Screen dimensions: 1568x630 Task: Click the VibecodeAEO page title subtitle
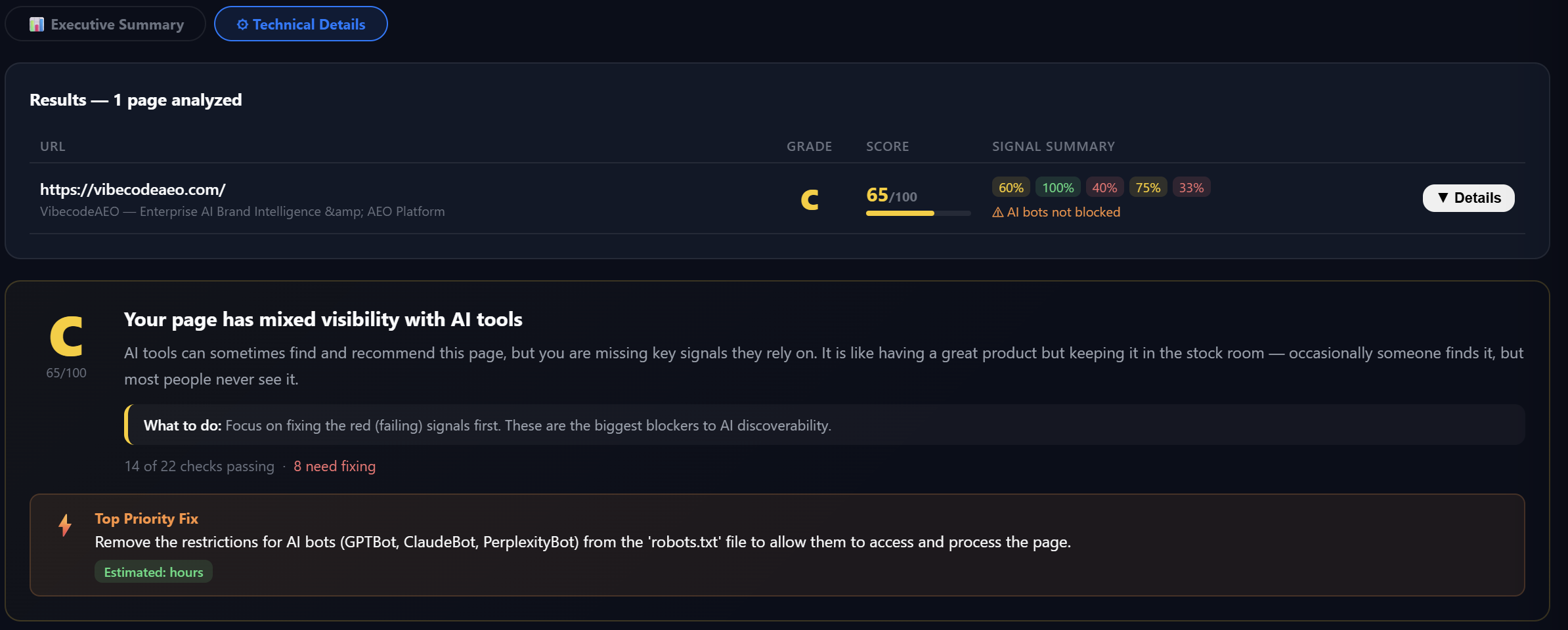[x=242, y=211]
